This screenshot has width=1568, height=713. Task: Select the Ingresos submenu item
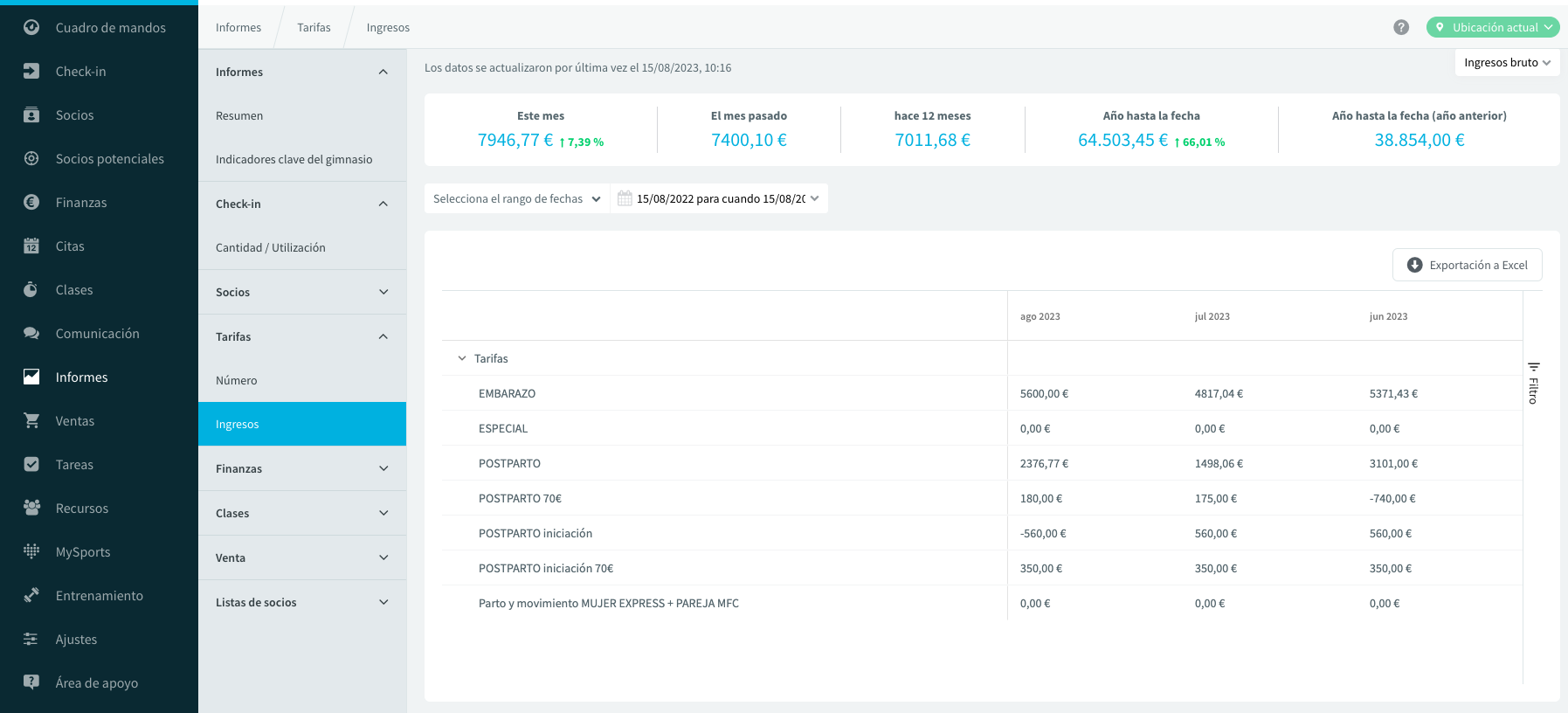point(302,424)
